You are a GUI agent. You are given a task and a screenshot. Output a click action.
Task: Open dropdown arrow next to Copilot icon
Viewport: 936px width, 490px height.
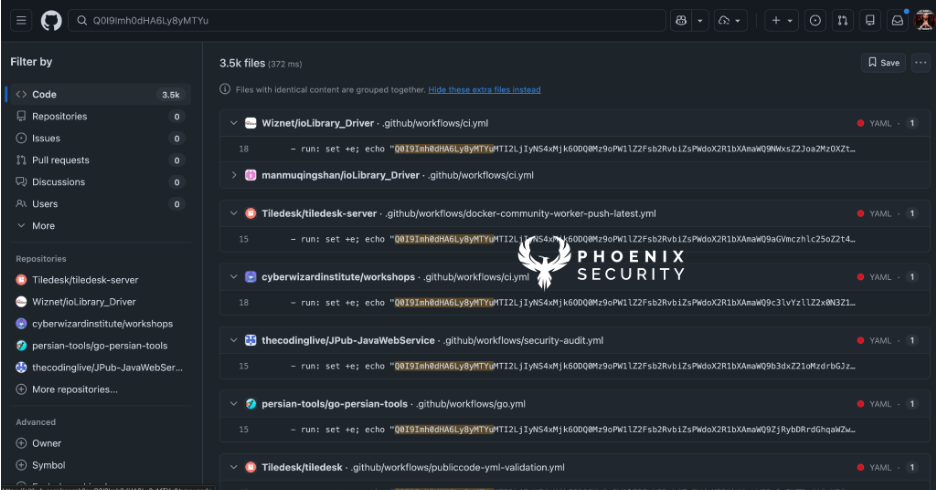(700, 20)
